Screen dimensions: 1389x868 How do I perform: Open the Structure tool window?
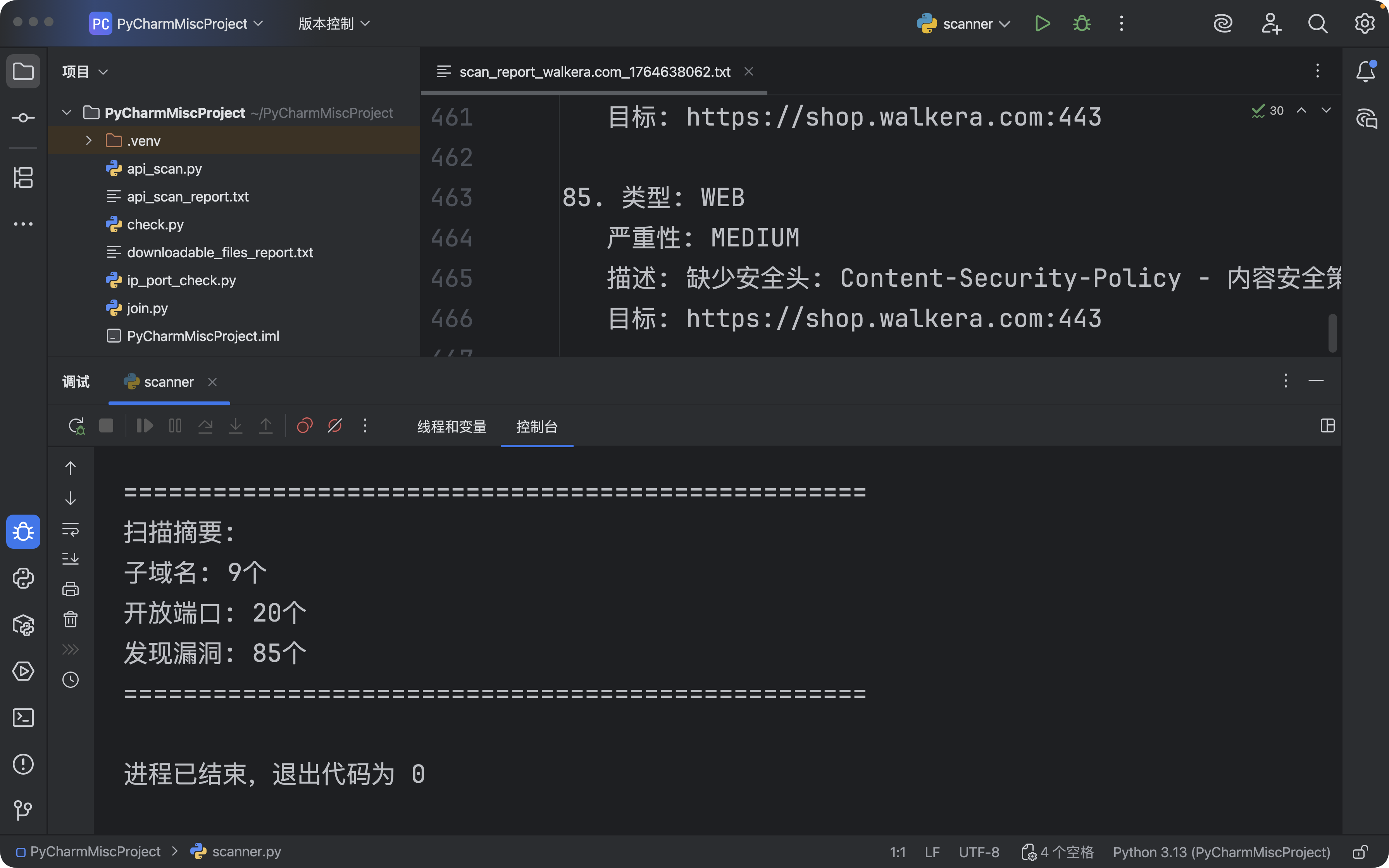tap(23, 177)
